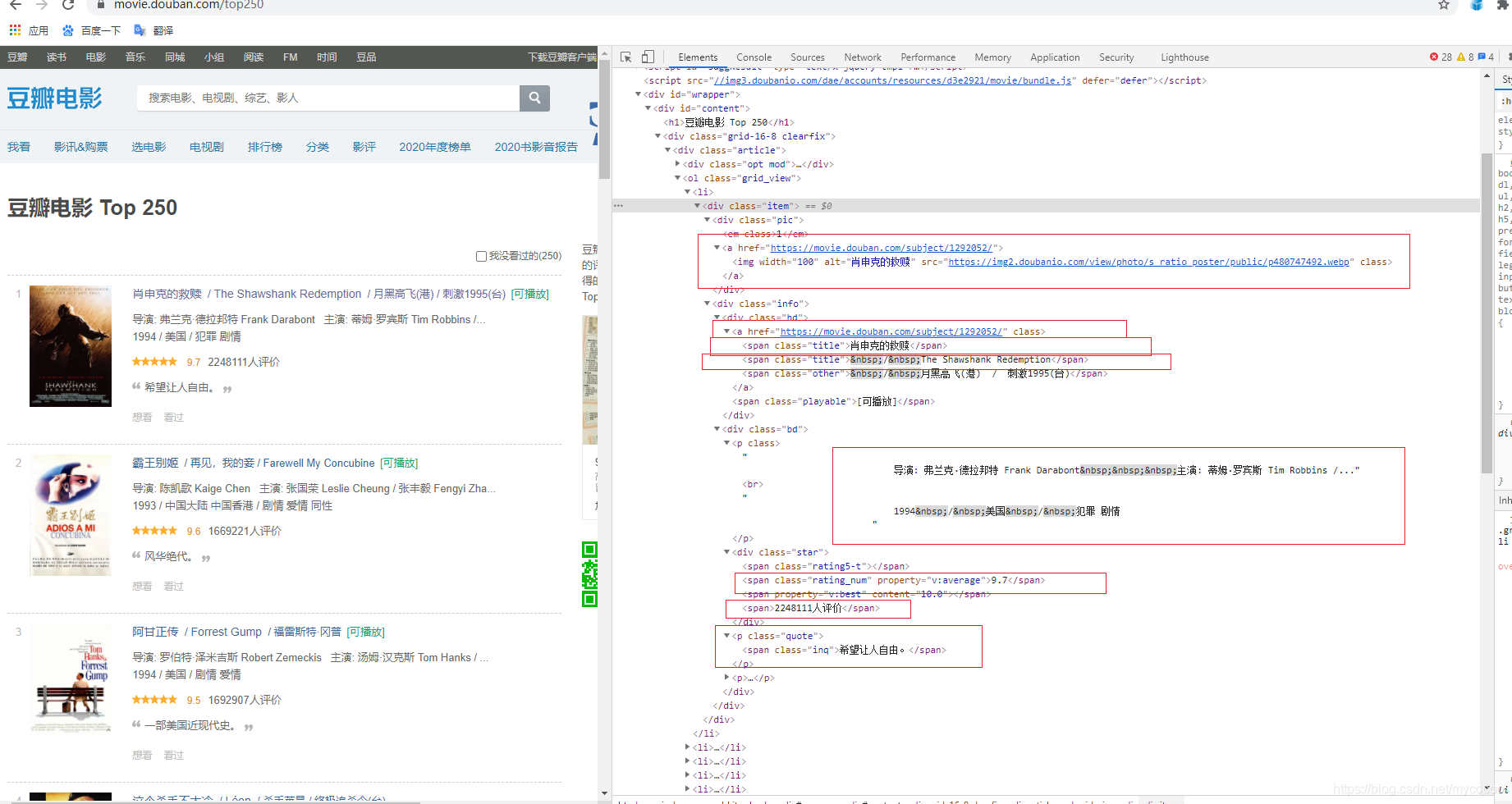
Task: Expand the div class="opt mod" node
Action: pos(678,164)
